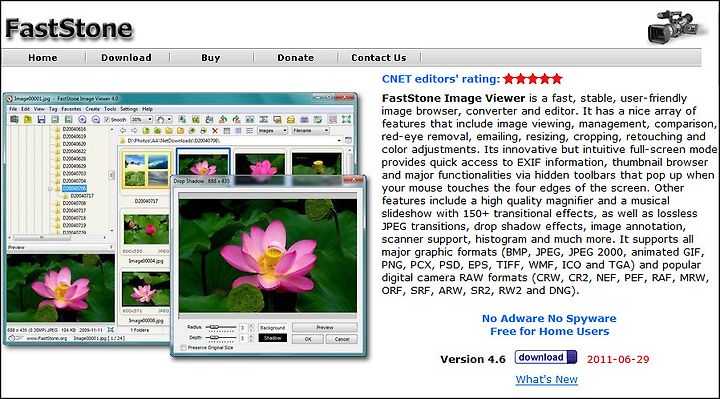Open the Images file-type filter dropdown
This screenshot has width=720, height=399.
[272, 131]
